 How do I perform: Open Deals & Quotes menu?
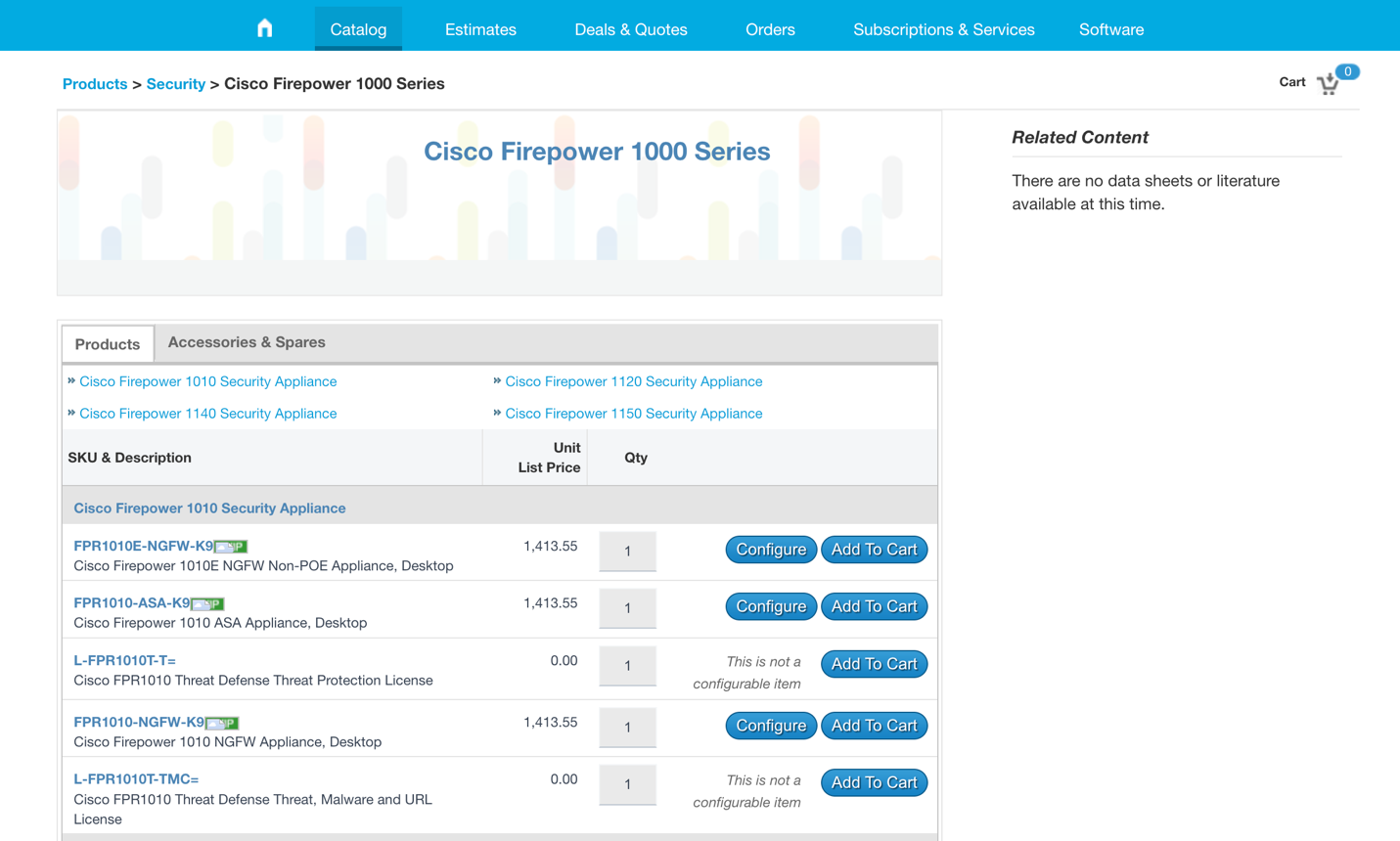(631, 29)
